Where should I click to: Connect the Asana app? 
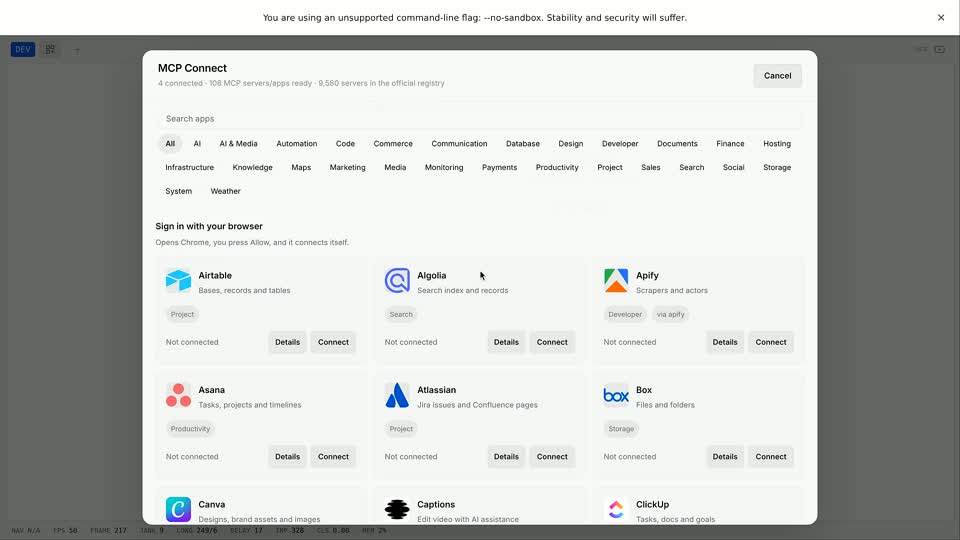pos(333,457)
